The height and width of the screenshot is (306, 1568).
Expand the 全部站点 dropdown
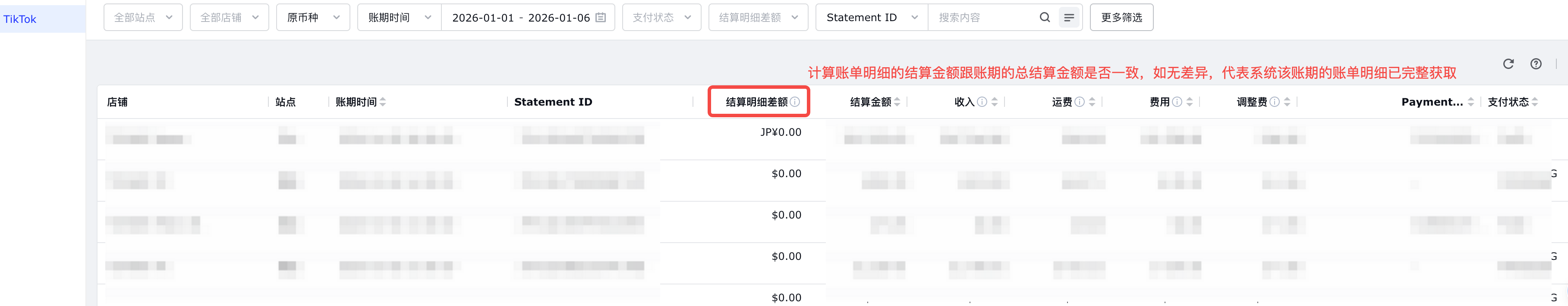pos(143,18)
